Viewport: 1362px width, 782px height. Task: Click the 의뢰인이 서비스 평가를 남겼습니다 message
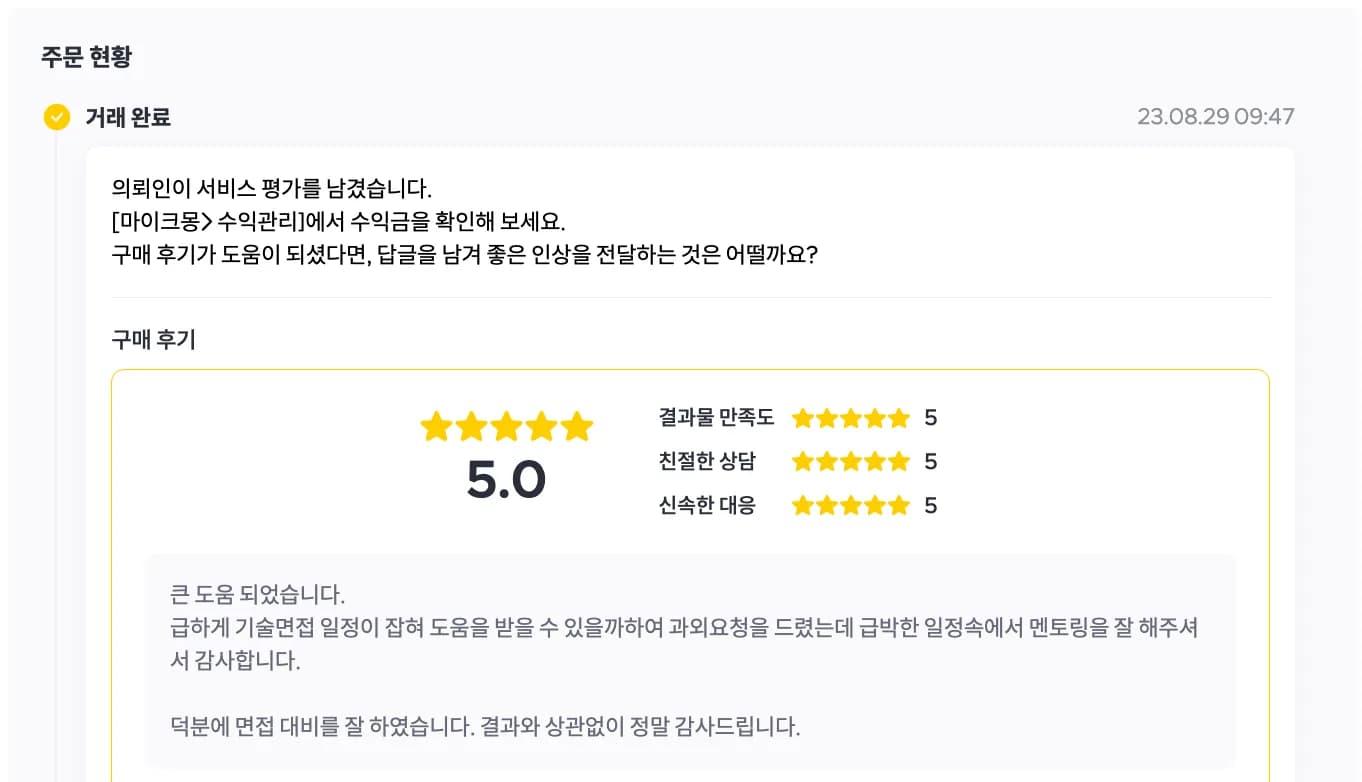click(272, 189)
